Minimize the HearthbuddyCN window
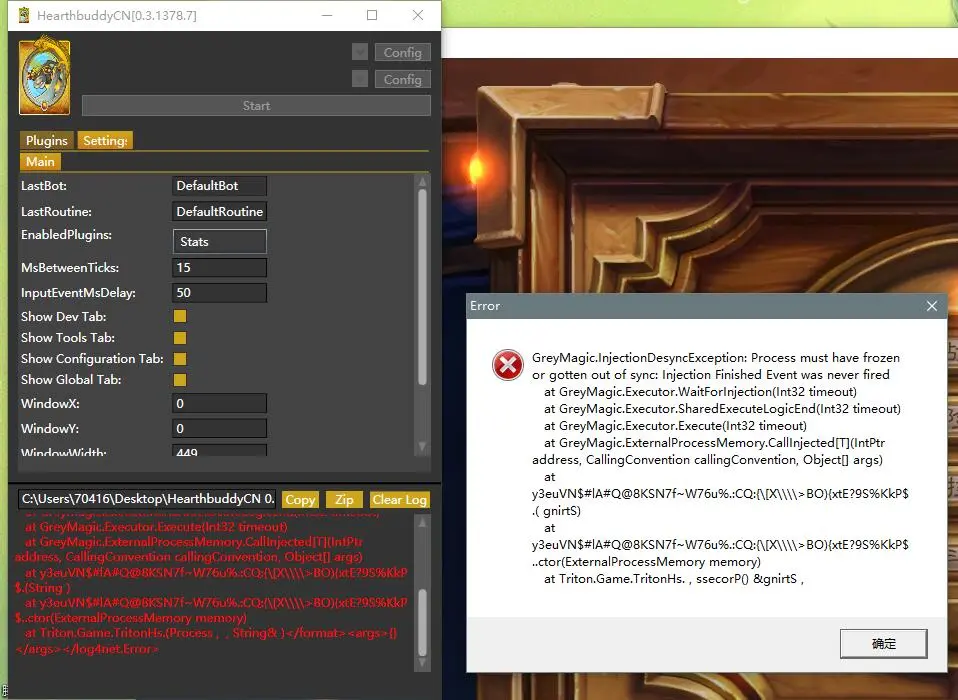The height and width of the screenshot is (700, 958). pos(327,15)
